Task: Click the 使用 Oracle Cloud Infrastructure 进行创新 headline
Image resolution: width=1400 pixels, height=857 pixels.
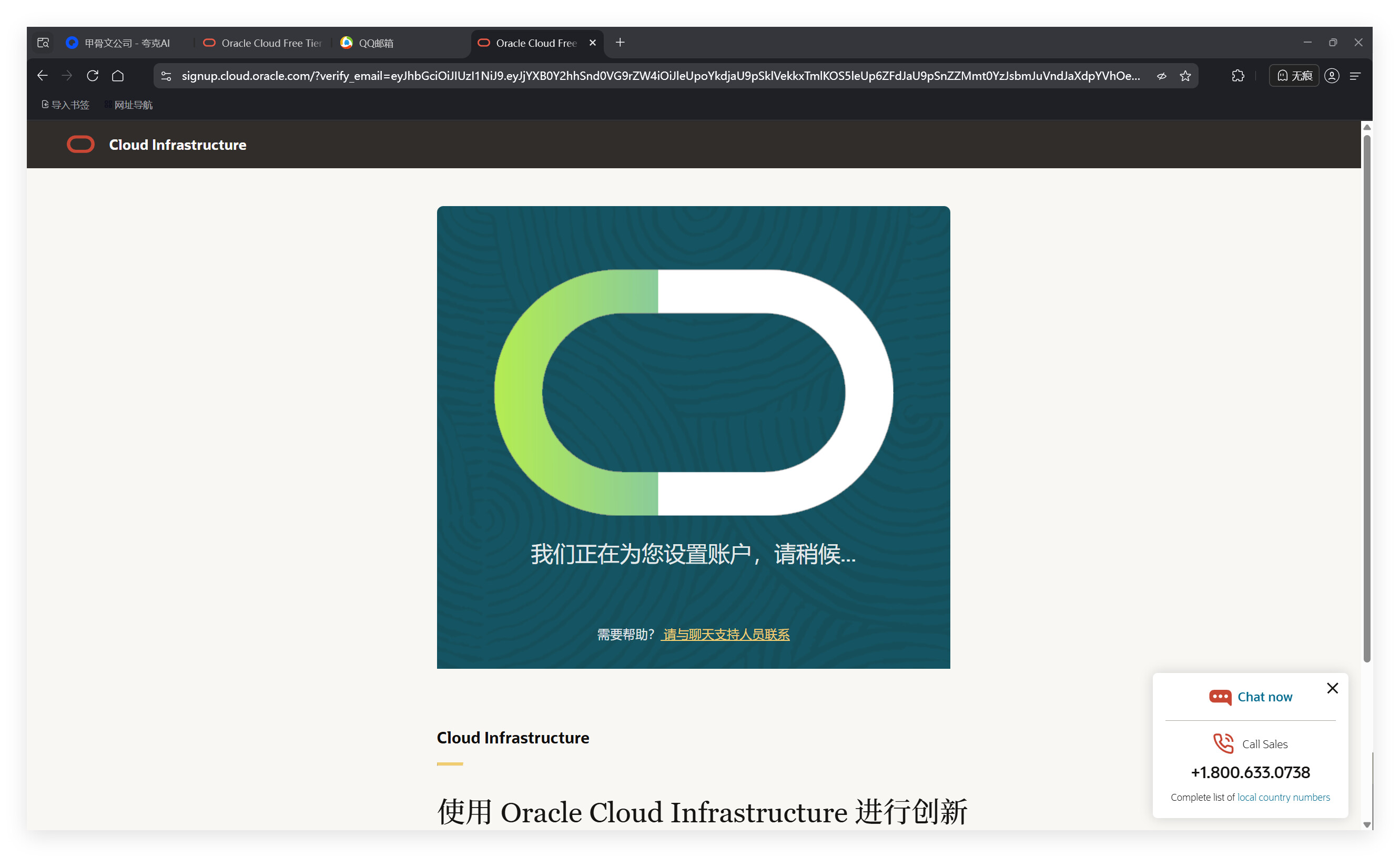Action: click(702, 812)
